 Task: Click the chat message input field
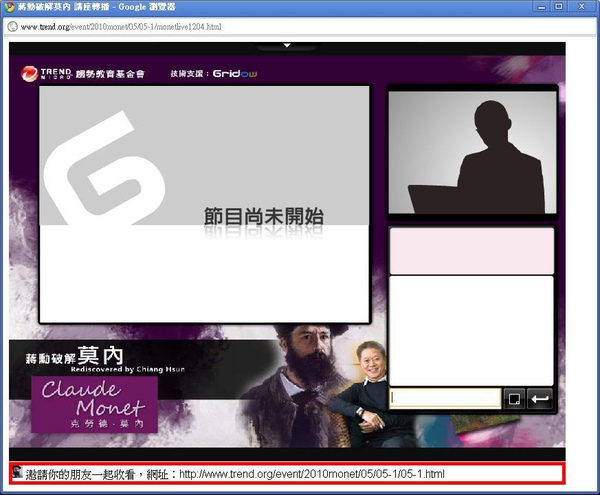pos(445,399)
